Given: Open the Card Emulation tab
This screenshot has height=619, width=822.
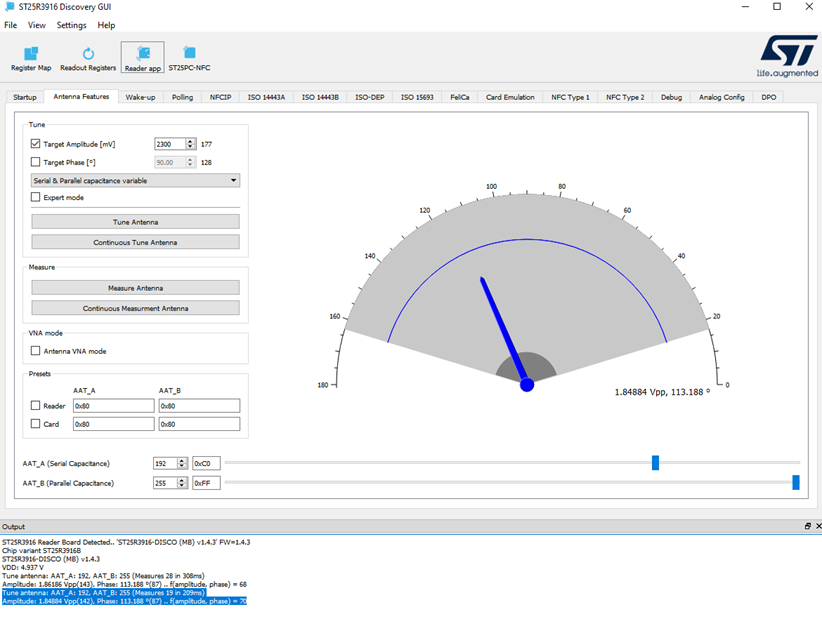Looking at the screenshot, I should pyautogui.click(x=508, y=97).
